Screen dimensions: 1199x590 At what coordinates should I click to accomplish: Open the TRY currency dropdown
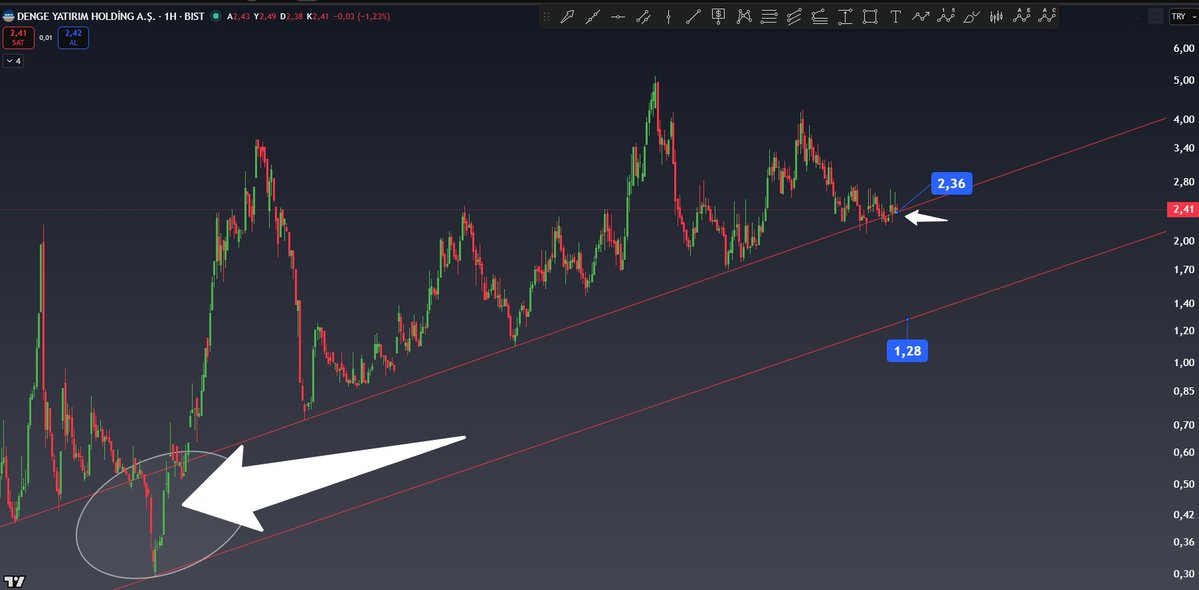pyautogui.click(x=1182, y=16)
